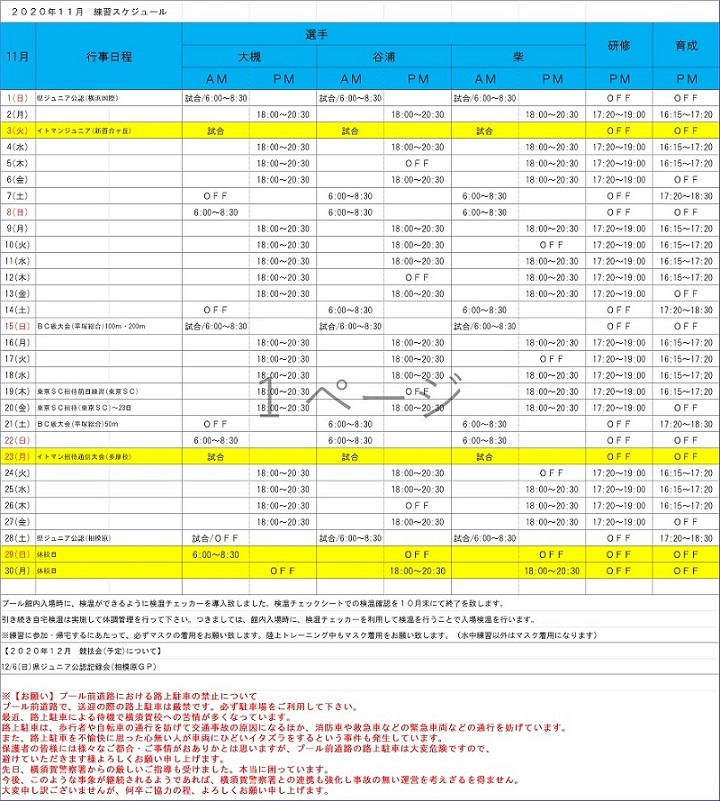The width and height of the screenshot is (720, 801).
Task: Select 育成's 17:20~18:30 cell on 7(土)
Action: (686, 196)
